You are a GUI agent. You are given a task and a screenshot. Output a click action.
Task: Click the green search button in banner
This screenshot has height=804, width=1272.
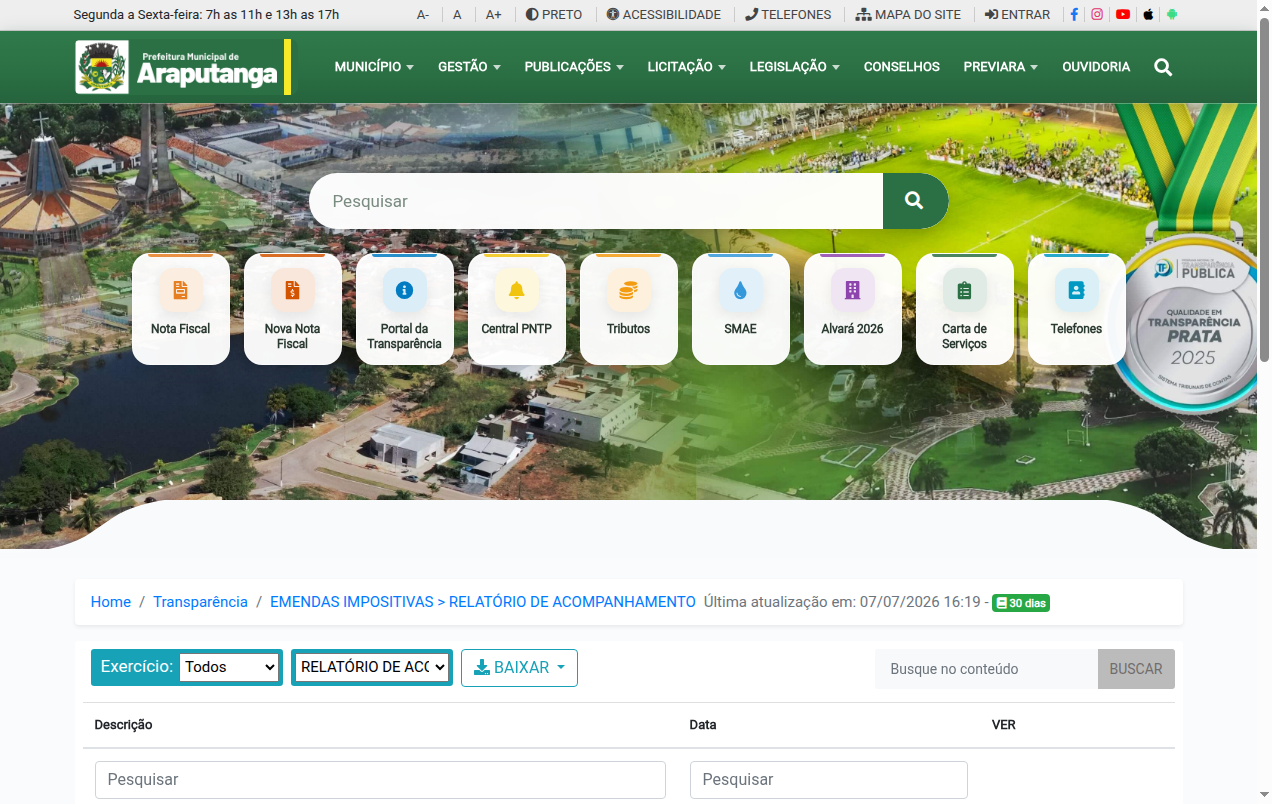pyautogui.click(x=915, y=201)
